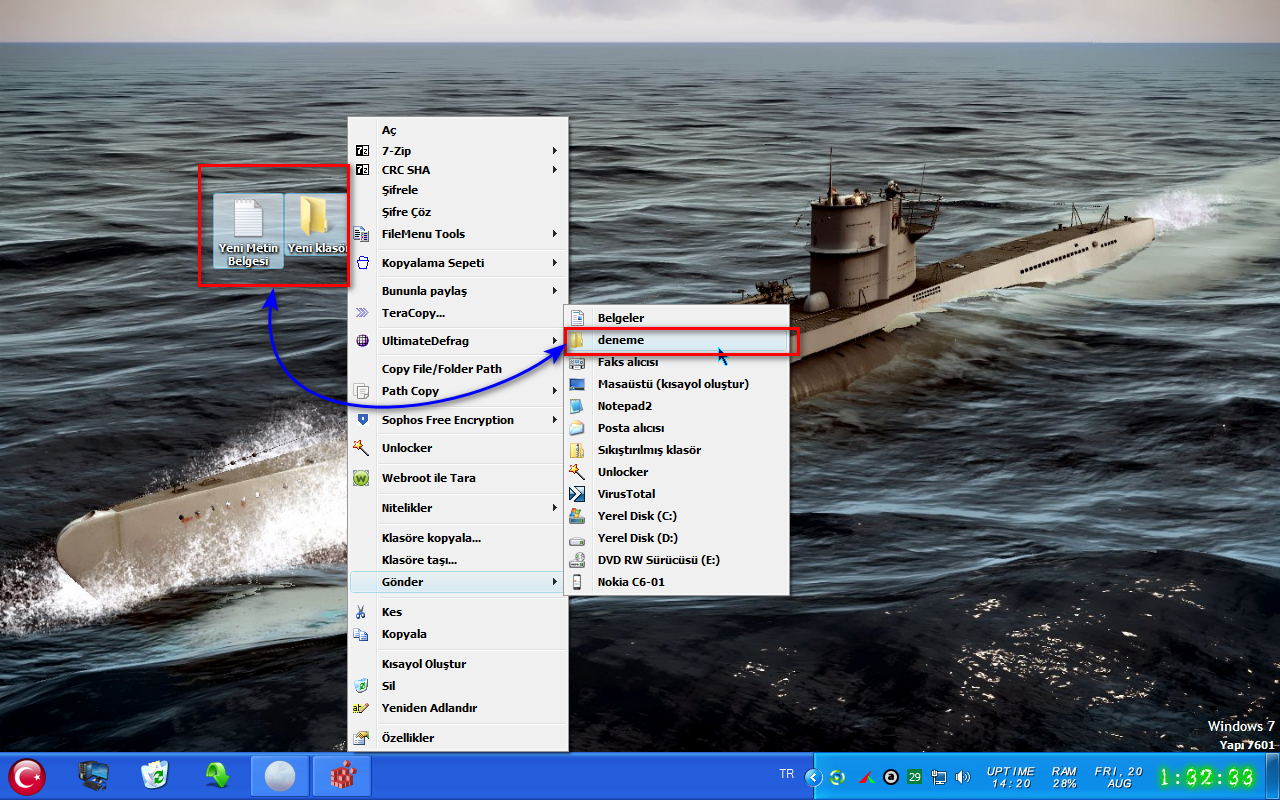The height and width of the screenshot is (800, 1280).
Task: Click the Nokia C6-01 phone icon
Action: pos(577,582)
